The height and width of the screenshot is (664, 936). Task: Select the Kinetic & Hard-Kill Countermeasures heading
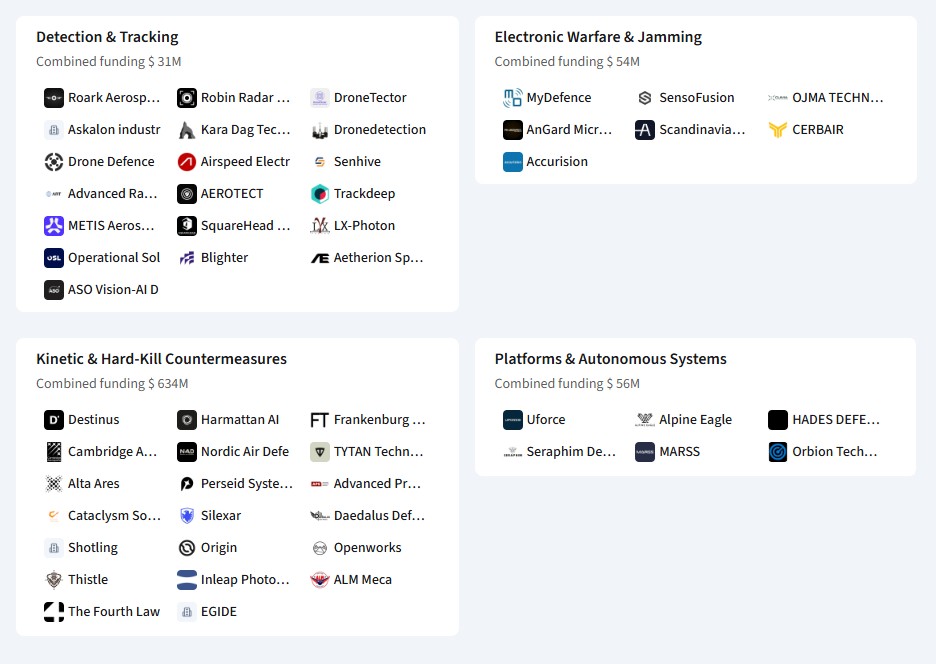point(161,359)
